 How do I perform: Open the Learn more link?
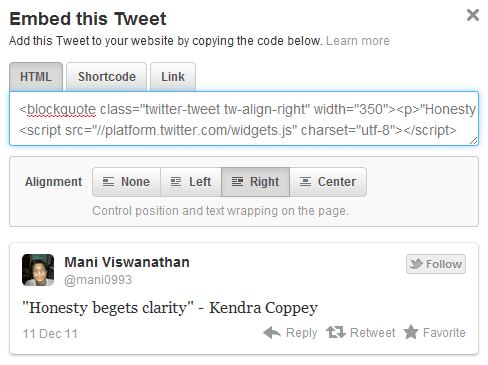pyautogui.click(x=358, y=41)
